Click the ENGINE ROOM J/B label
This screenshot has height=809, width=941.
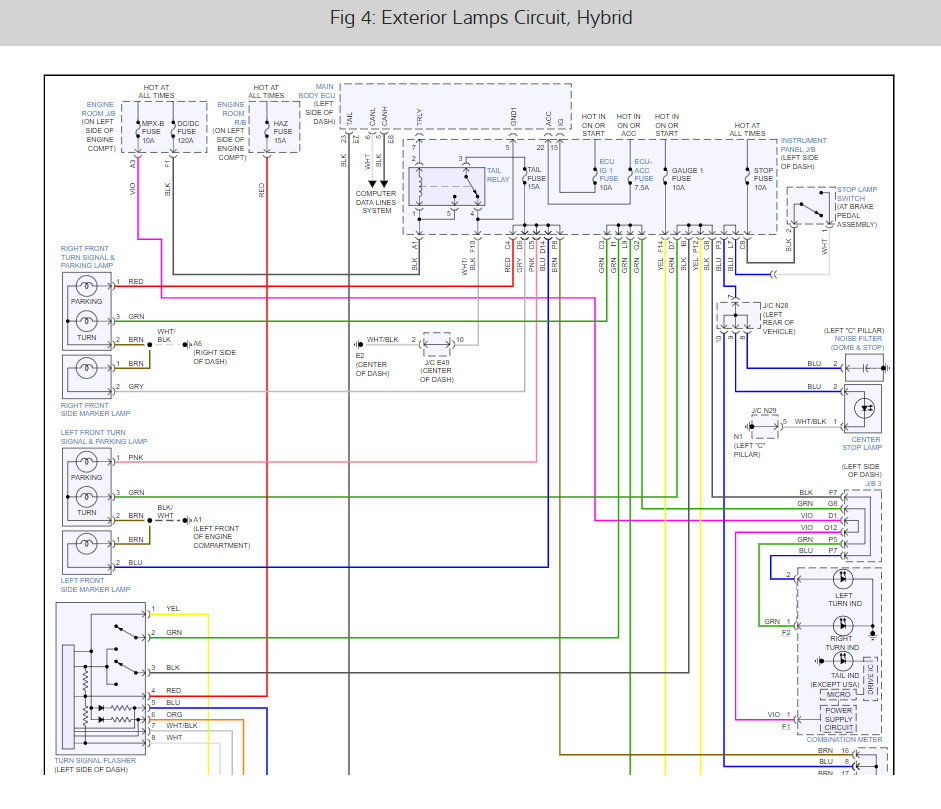pos(98,109)
